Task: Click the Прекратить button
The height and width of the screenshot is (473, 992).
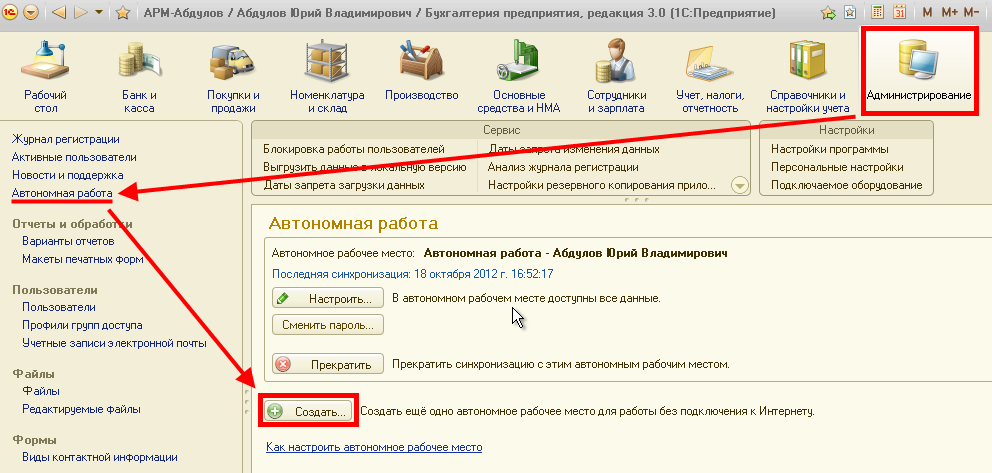Action: tap(328, 364)
